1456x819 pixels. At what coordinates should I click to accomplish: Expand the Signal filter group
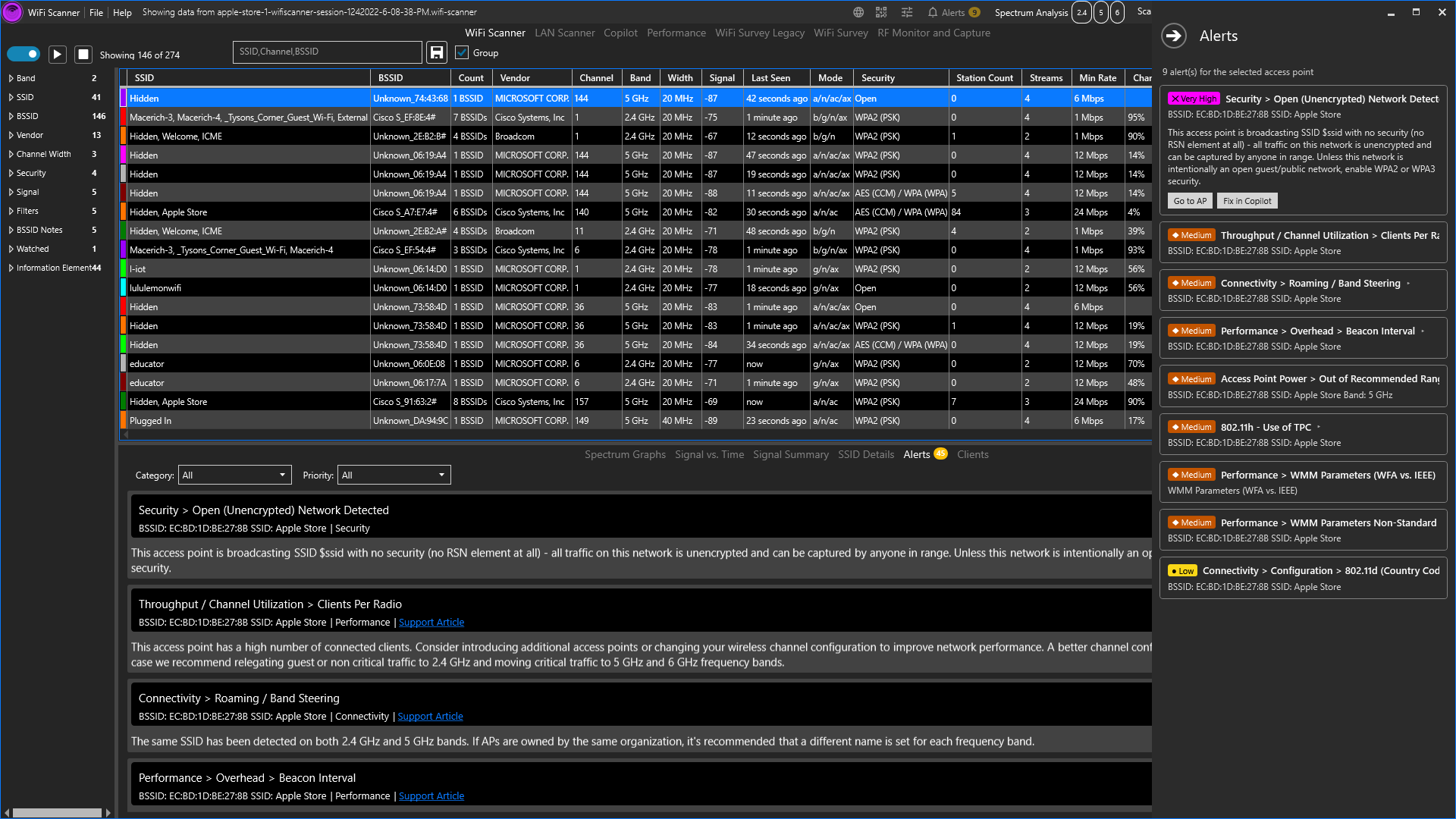point(11,192)
